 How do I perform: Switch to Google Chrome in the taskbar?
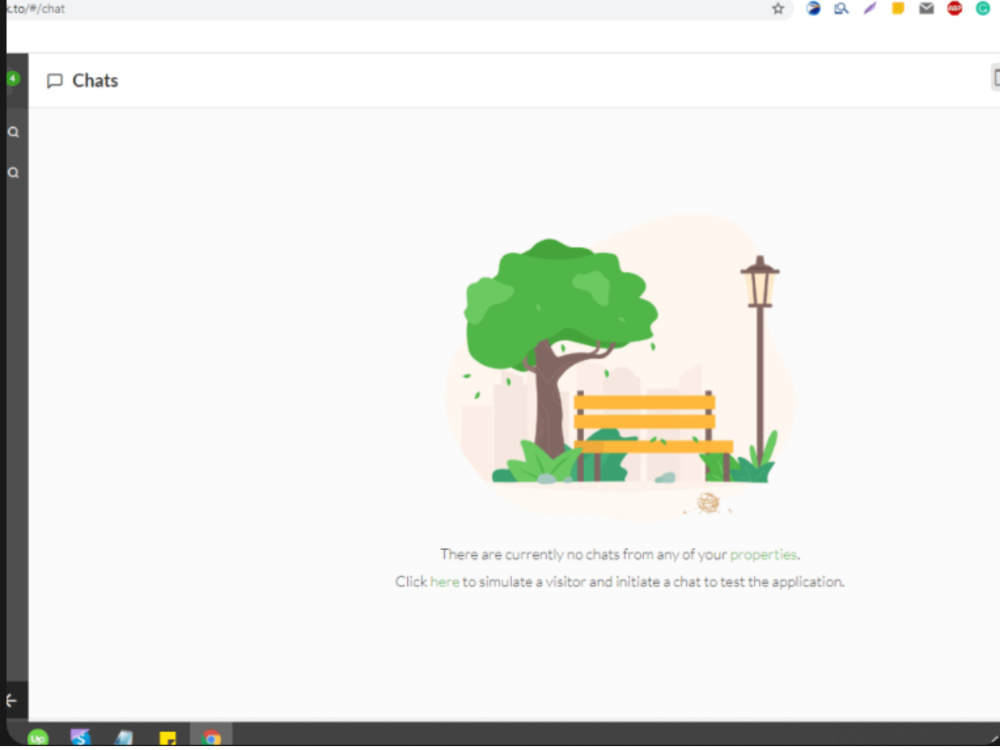[211, 738]
